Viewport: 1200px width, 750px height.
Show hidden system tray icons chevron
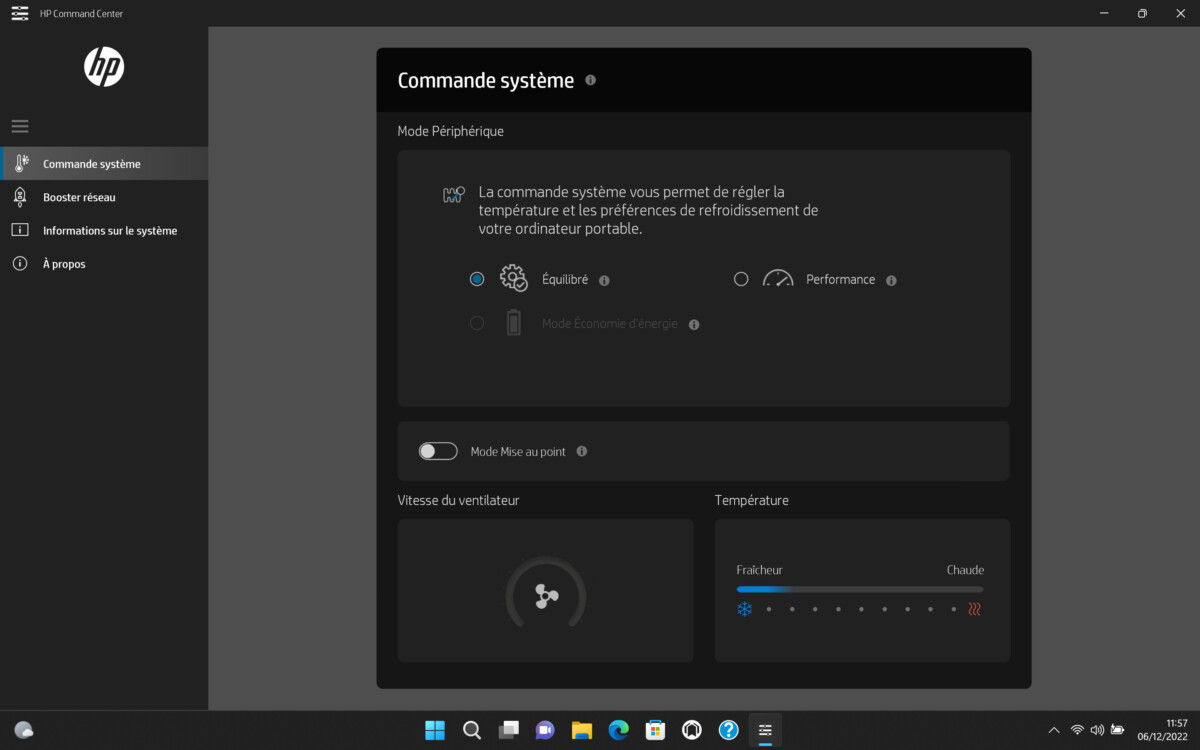(x=1053, y=730)
